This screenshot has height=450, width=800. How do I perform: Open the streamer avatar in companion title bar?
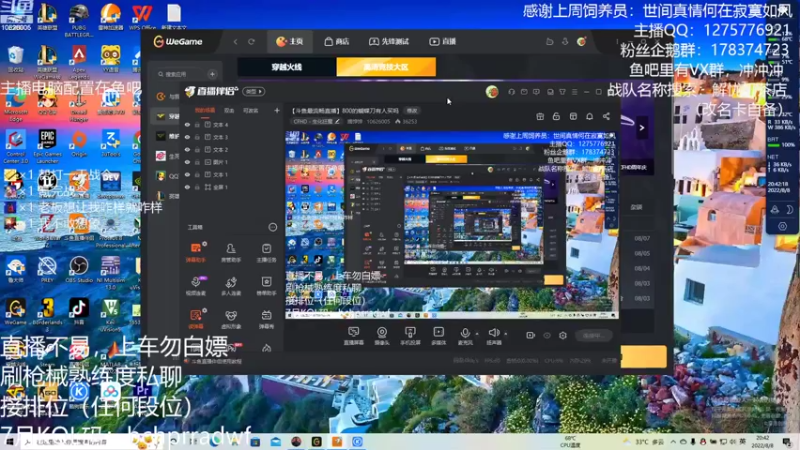tap(492, 92)
